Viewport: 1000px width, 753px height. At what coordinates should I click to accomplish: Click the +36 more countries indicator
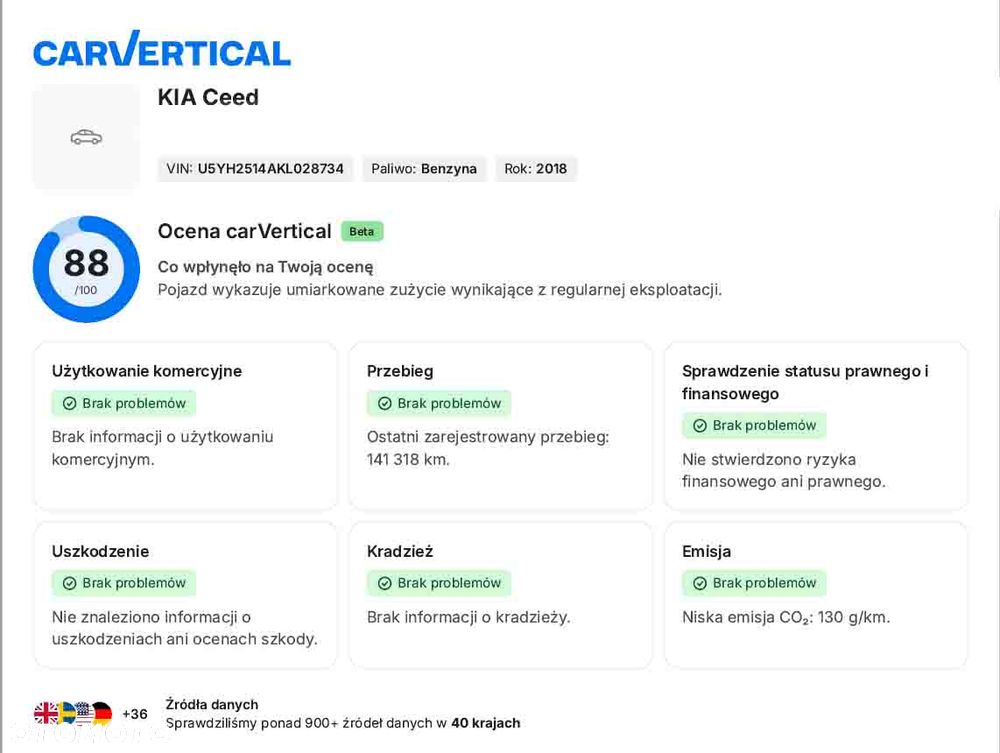pos(135,714)
